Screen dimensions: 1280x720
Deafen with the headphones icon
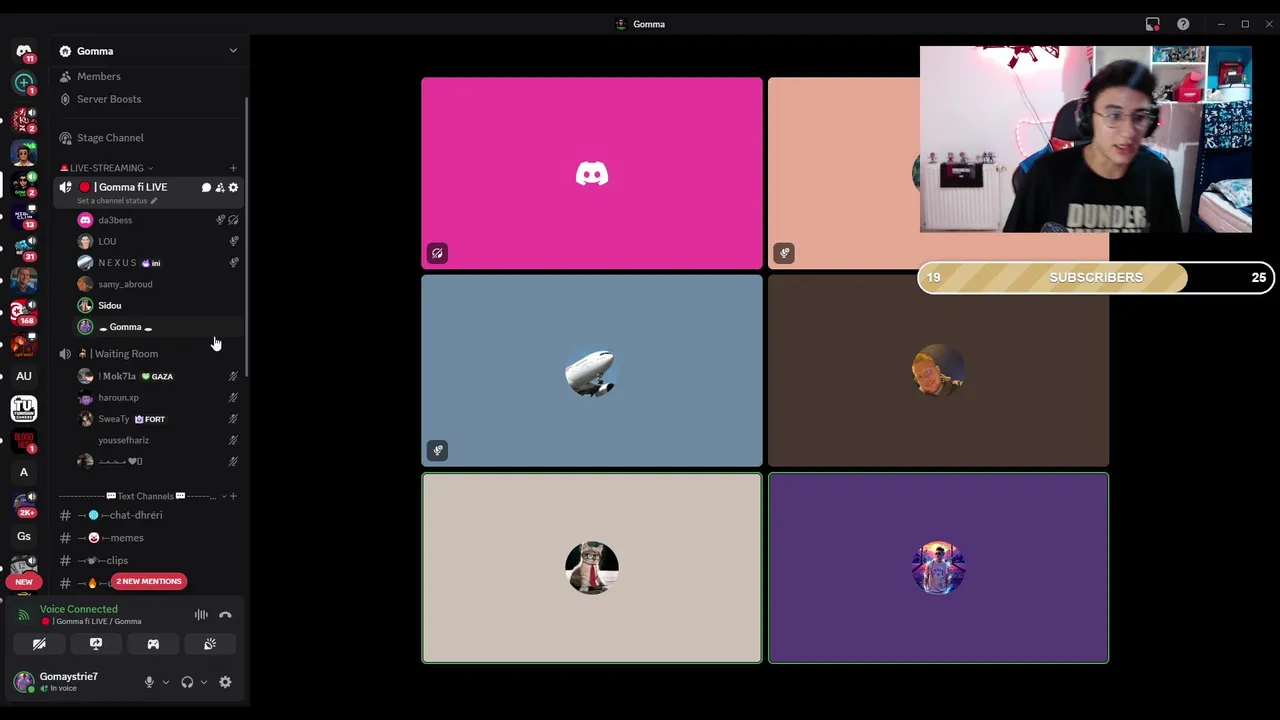click(x=187, y=682)
